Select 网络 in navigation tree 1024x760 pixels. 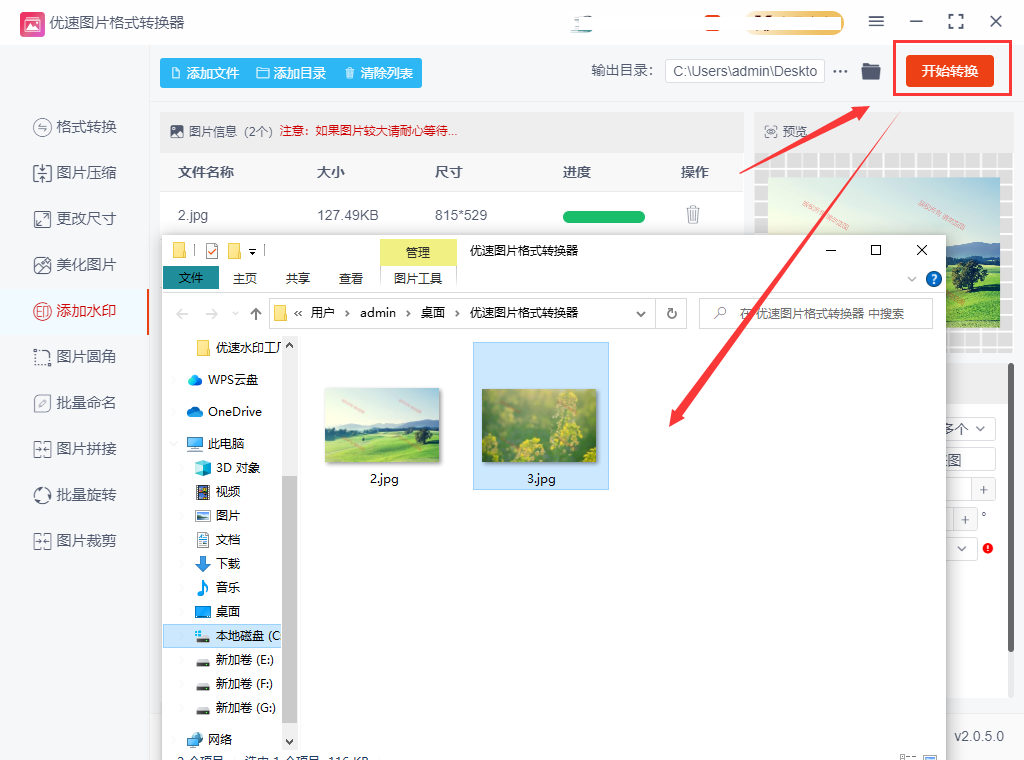click(x=210, y=740)
